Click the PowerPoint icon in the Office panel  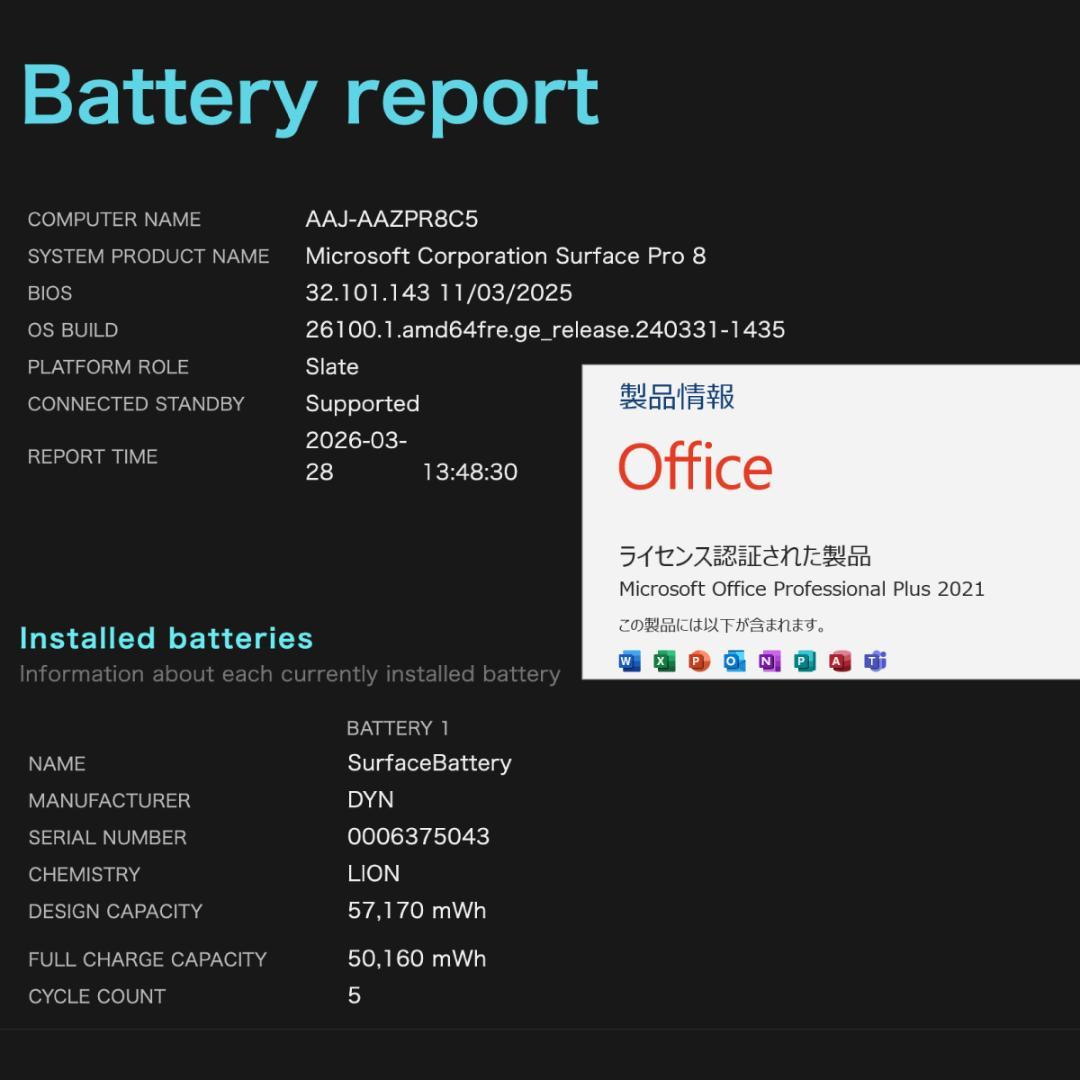tap(699, 661)
